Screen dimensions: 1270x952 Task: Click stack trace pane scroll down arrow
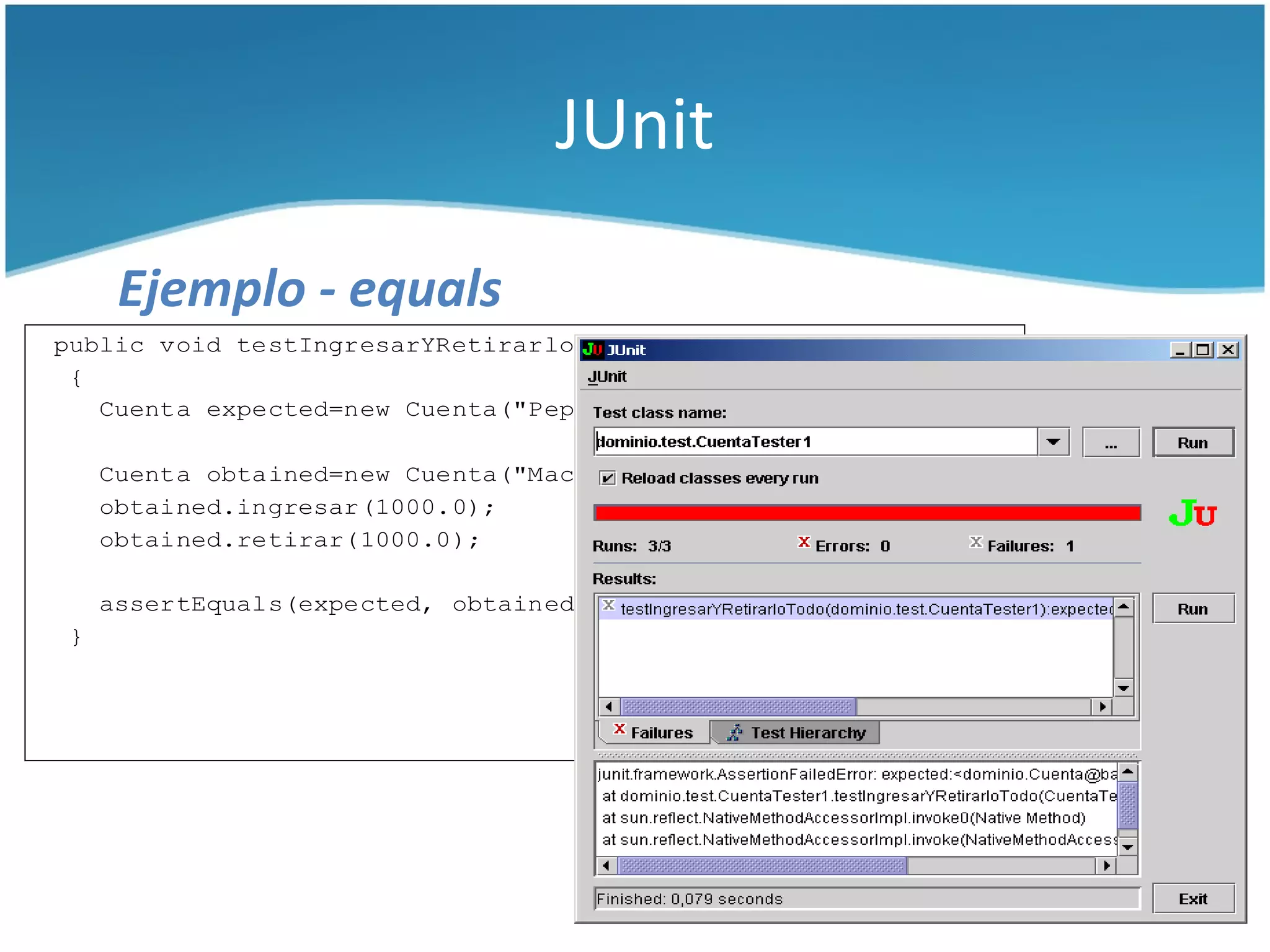click(x=1128, y=847)
